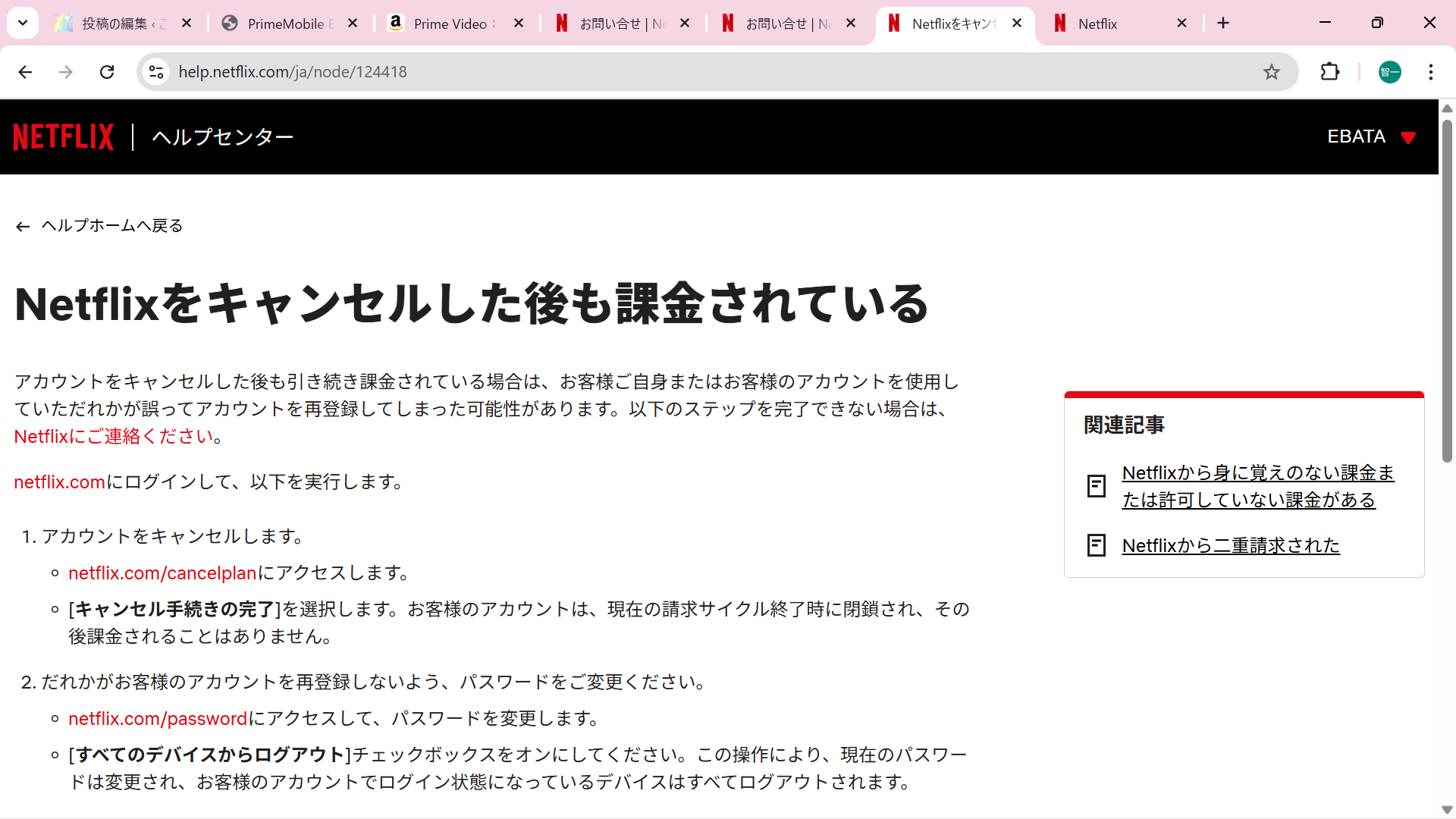
Task: Open the browser extensions puzzle icon
Action: (1330, 72)
